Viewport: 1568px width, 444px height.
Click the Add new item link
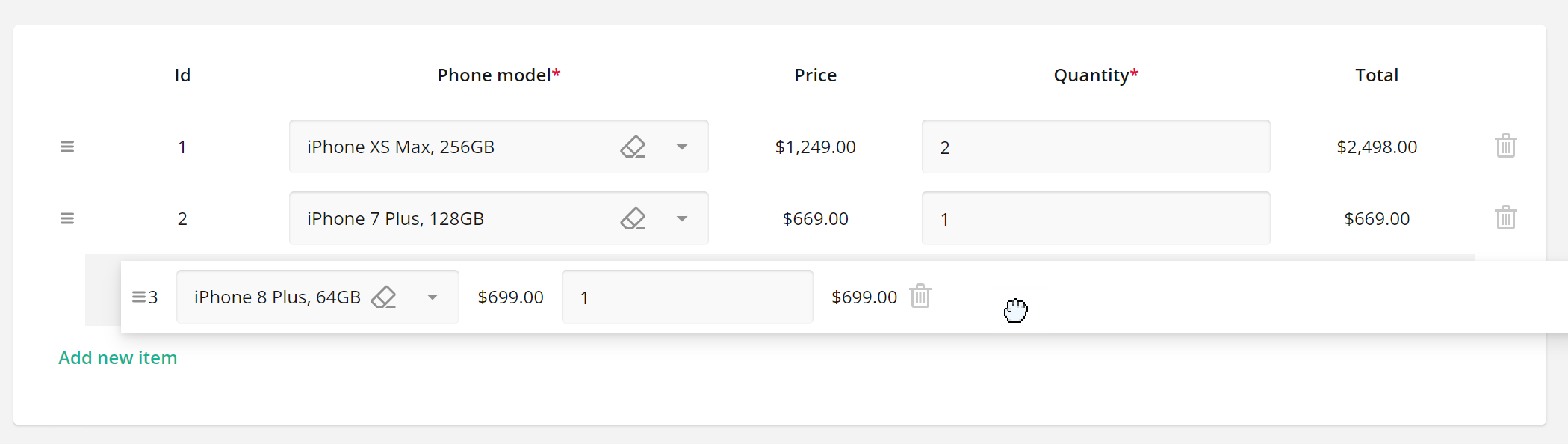[118, 357]
